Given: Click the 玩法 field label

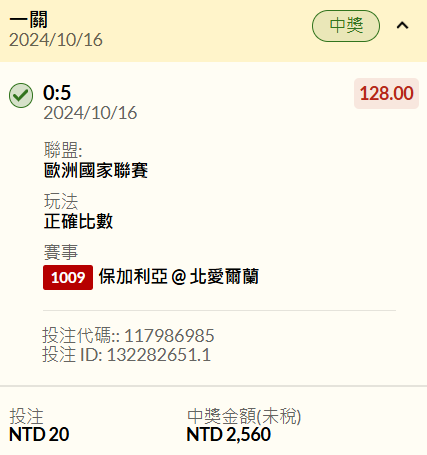Looking at the screenshot, I should click(61, 201).
